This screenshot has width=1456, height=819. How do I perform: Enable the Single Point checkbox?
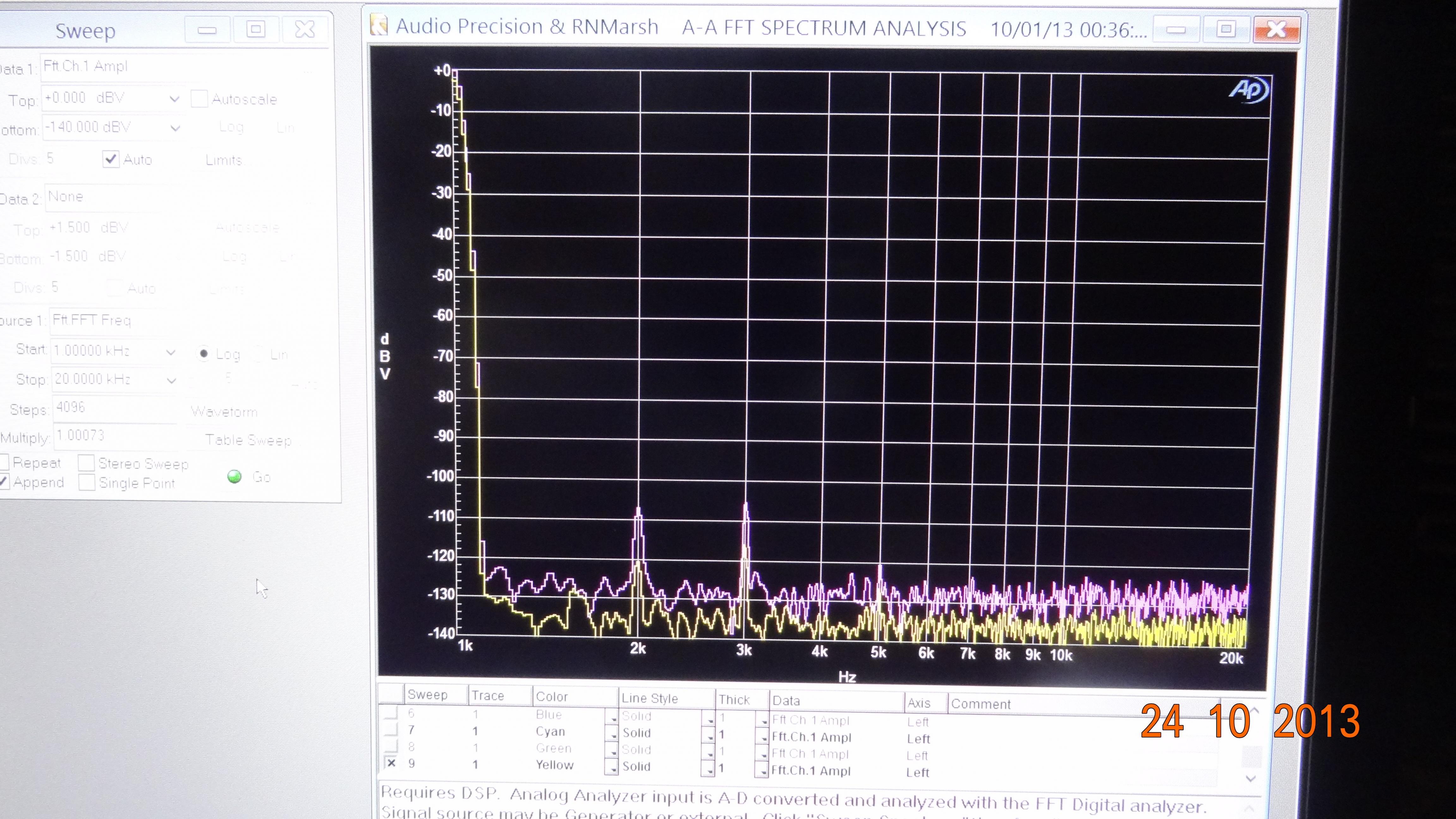[87, 483]
